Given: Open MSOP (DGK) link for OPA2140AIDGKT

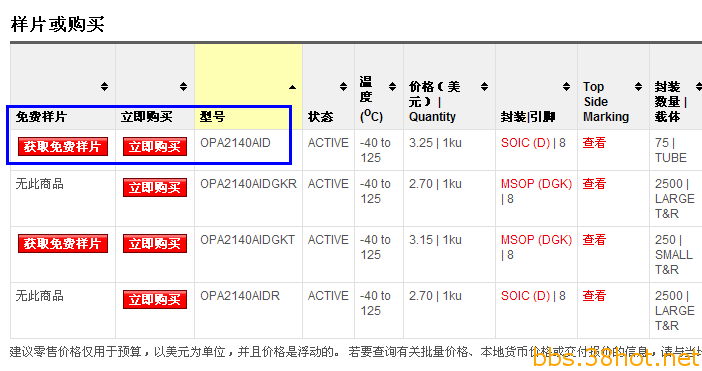Looking at the screenshot, I should (536, 240).
